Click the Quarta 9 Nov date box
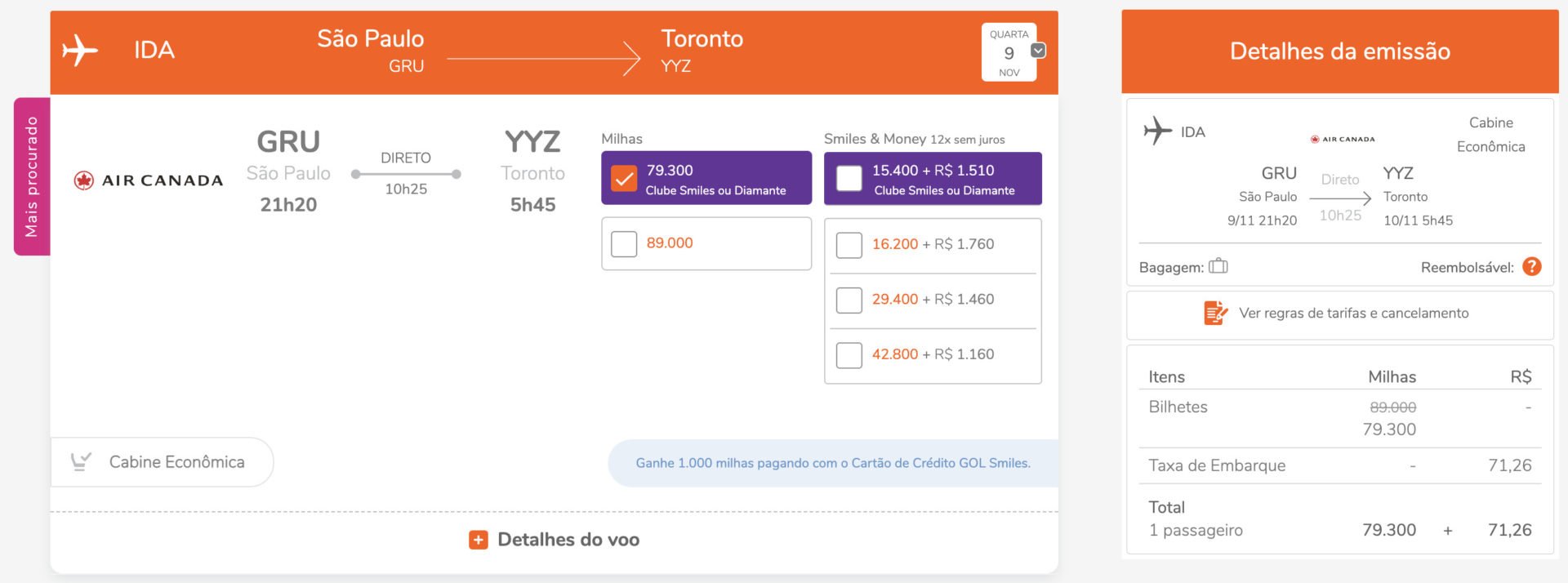Image resolution: width=1568 pixels, height=583 pixels. tap(1009, 52)
